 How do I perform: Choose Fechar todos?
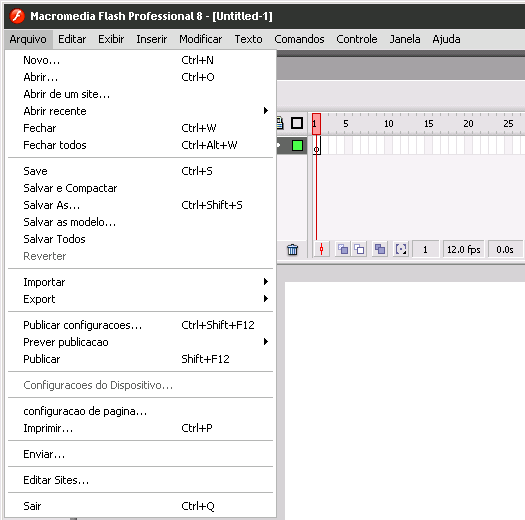[x=141, y=145]
